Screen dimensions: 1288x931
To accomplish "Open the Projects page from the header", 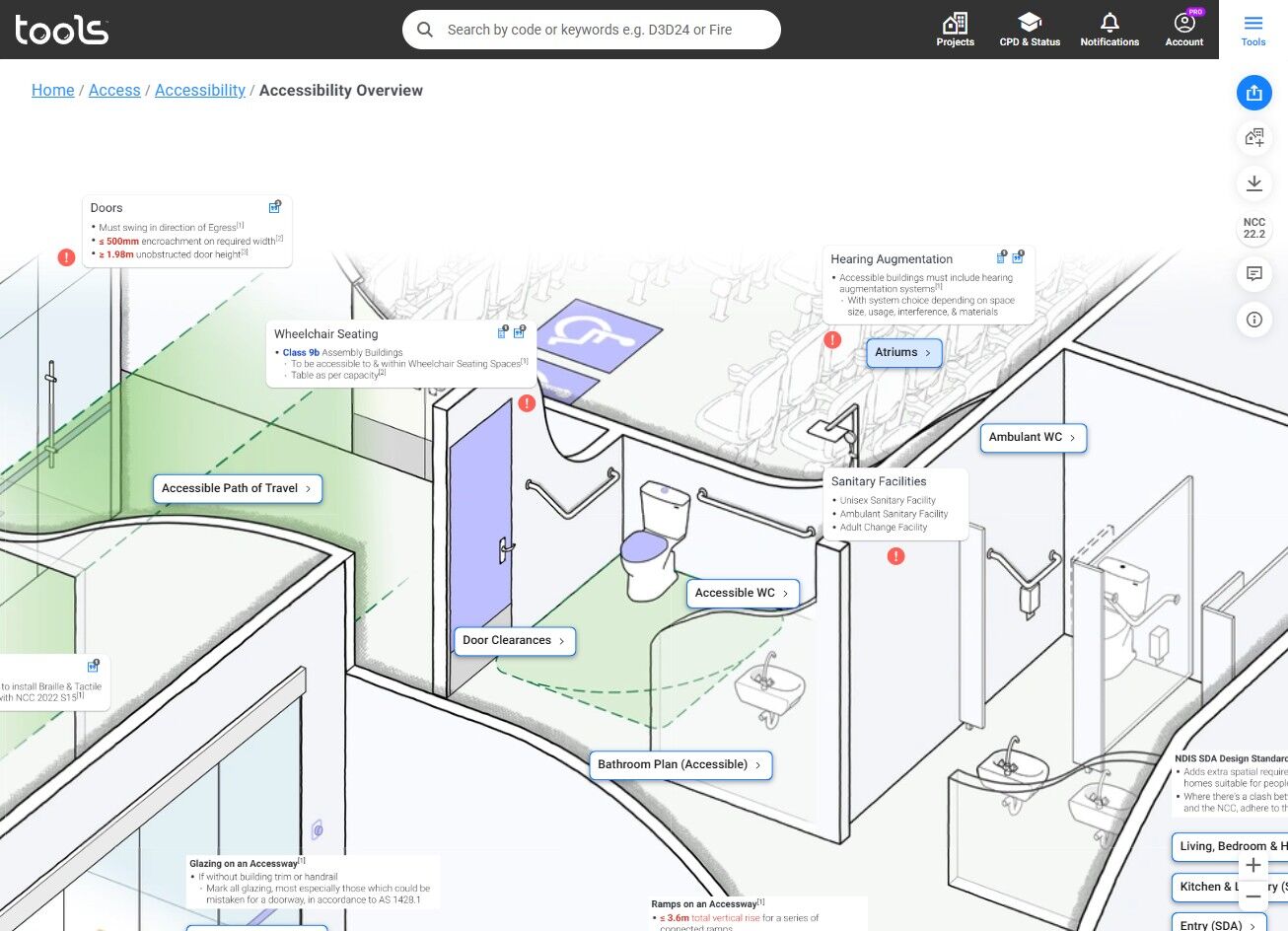I will (x=955, y=30).
